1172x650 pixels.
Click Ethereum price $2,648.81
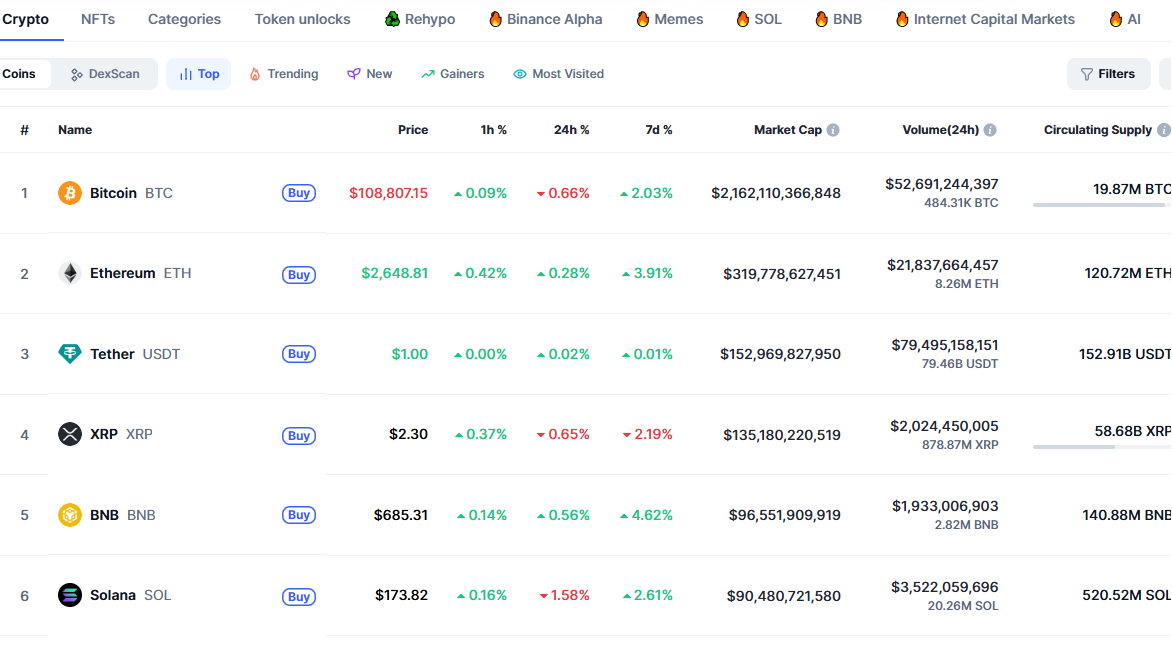coord(395,273)
